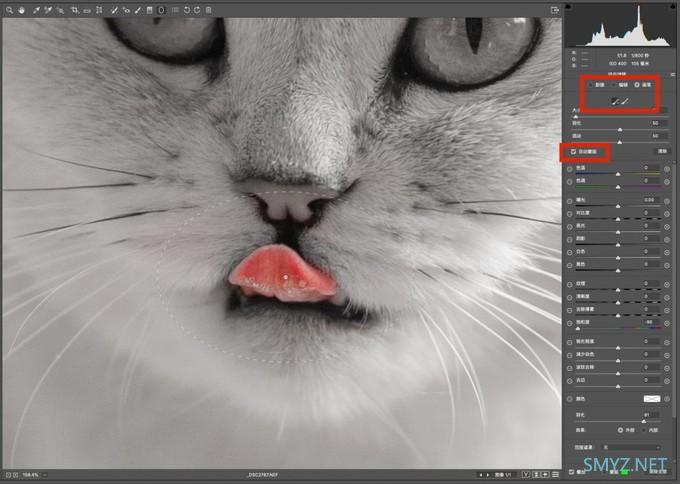680x484 pixels.
Task: Click the 饱和度 slider handle
Action: pyautogui.click(x=578, y=329)
